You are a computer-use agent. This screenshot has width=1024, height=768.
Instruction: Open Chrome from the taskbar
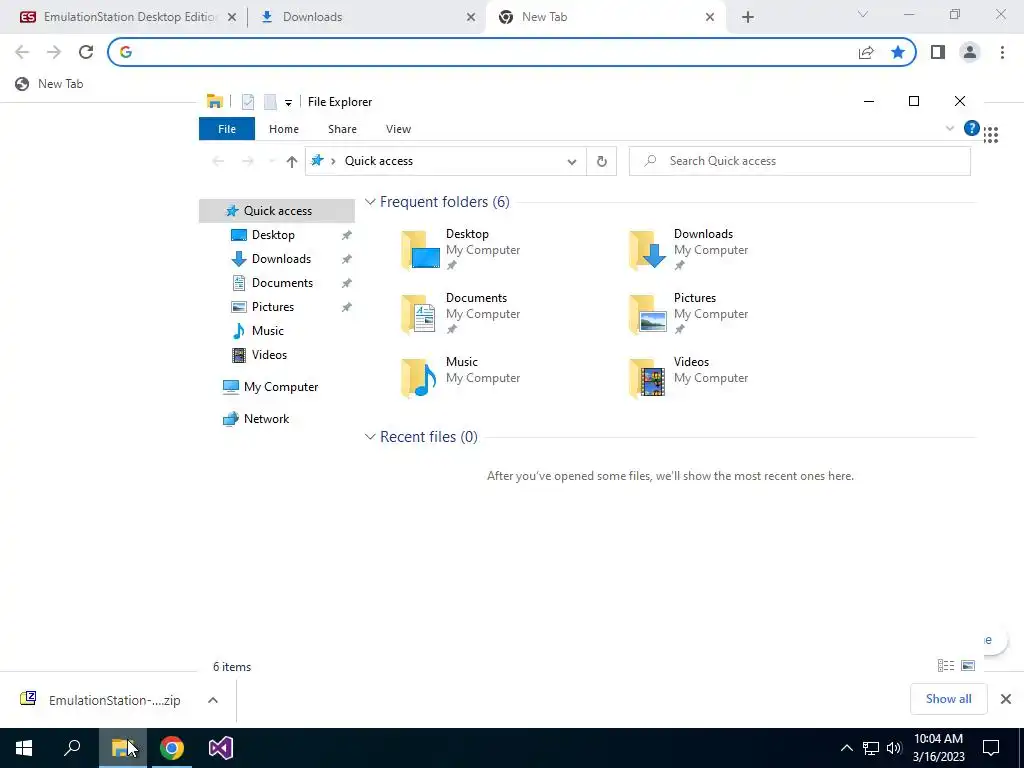pyautogui.click(x=172, y=748)
